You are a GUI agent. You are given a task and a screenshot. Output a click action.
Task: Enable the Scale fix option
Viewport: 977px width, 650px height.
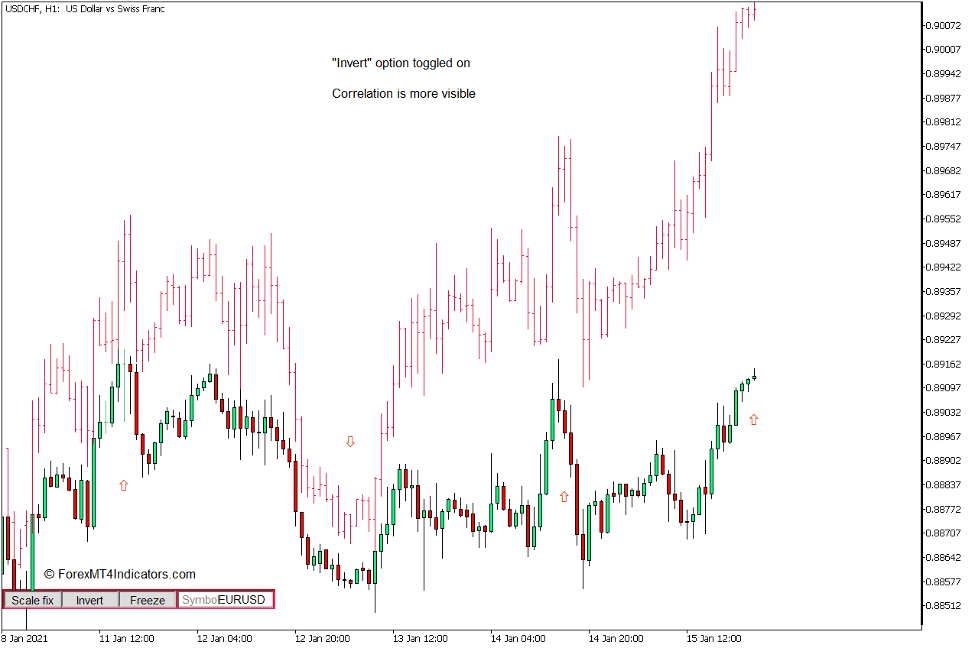pos(32,600)
